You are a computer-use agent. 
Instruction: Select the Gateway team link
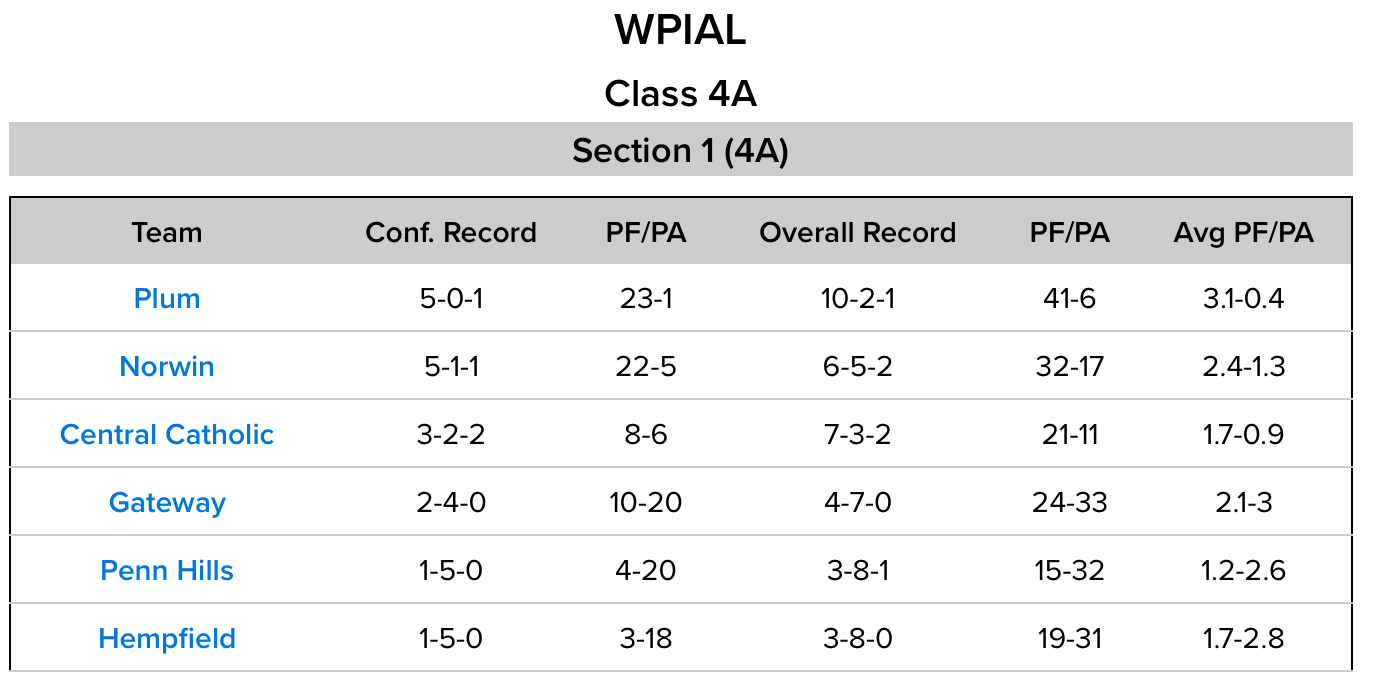point(167,502)
